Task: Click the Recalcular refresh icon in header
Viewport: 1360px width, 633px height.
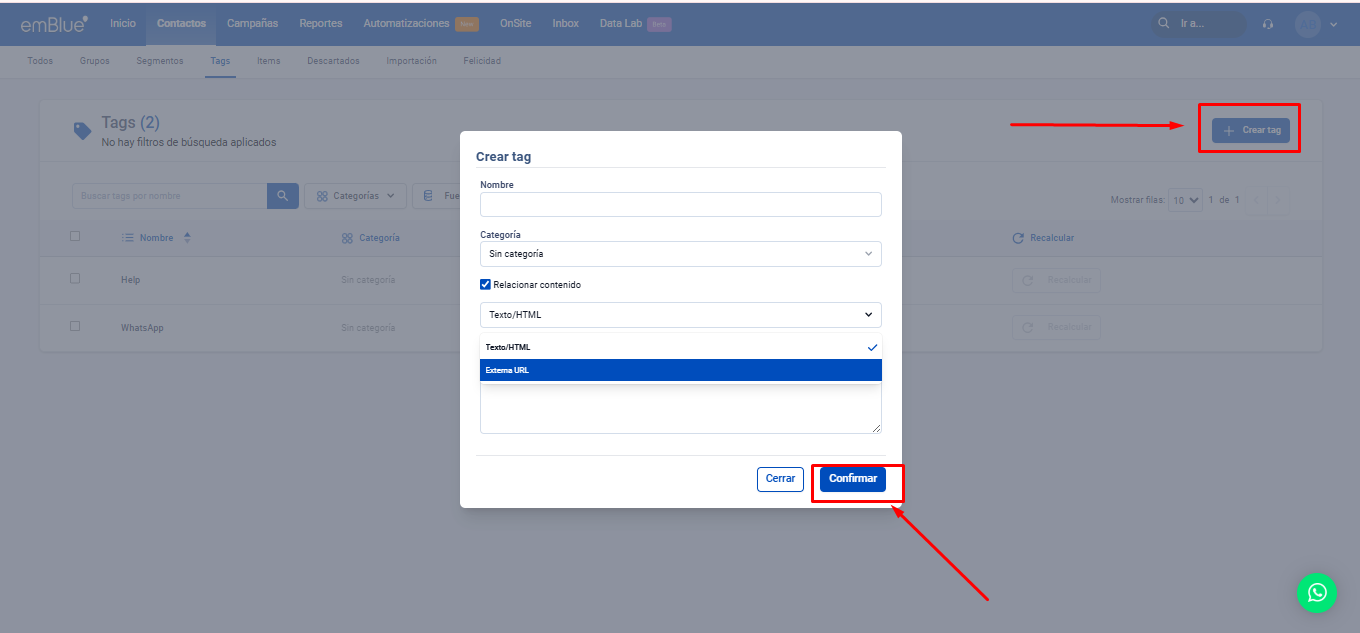Action: (1018, 238)
